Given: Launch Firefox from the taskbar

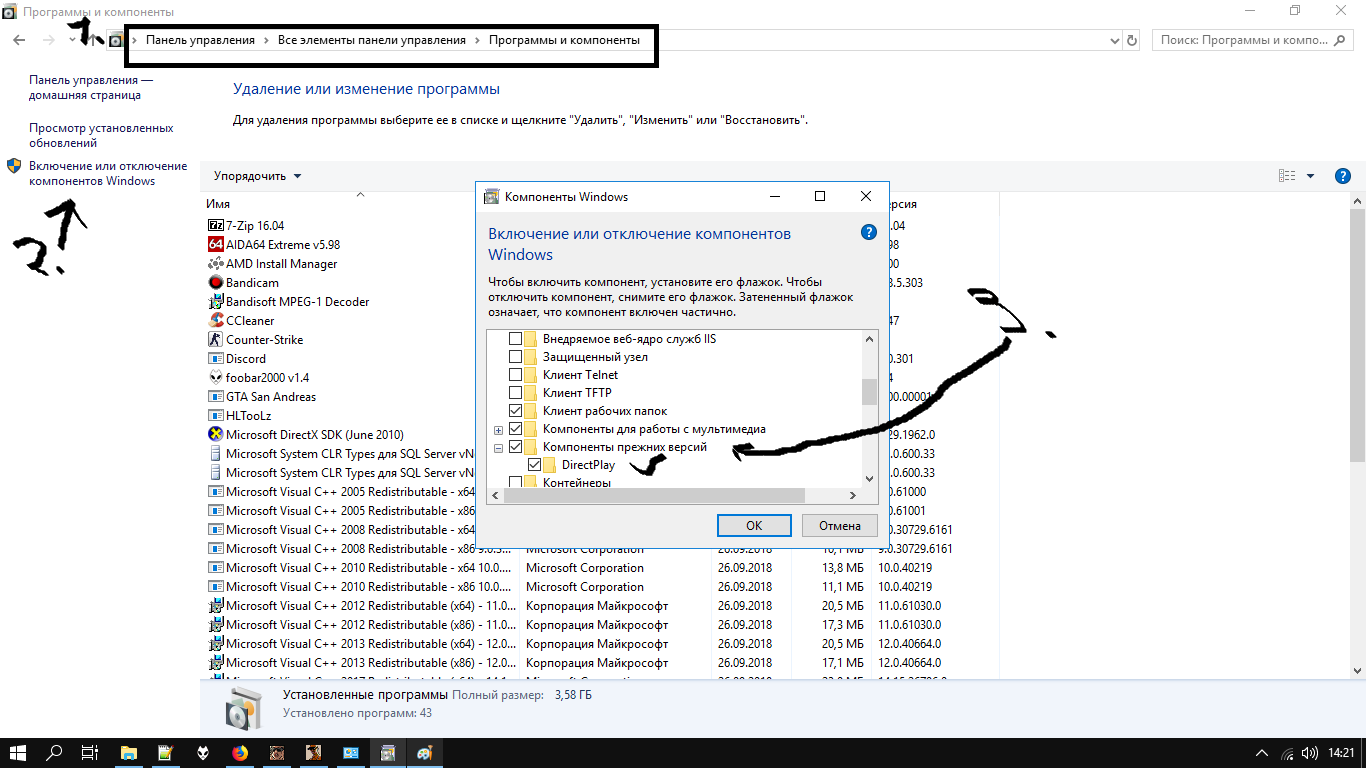Looking at the screenshot, I should coord(239,752).
